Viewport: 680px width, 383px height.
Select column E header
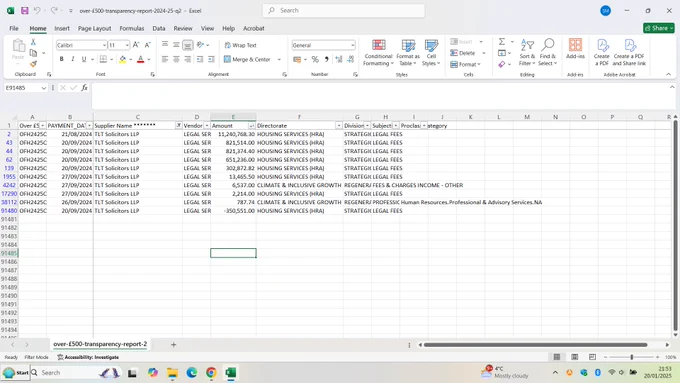tap(233, 117)
